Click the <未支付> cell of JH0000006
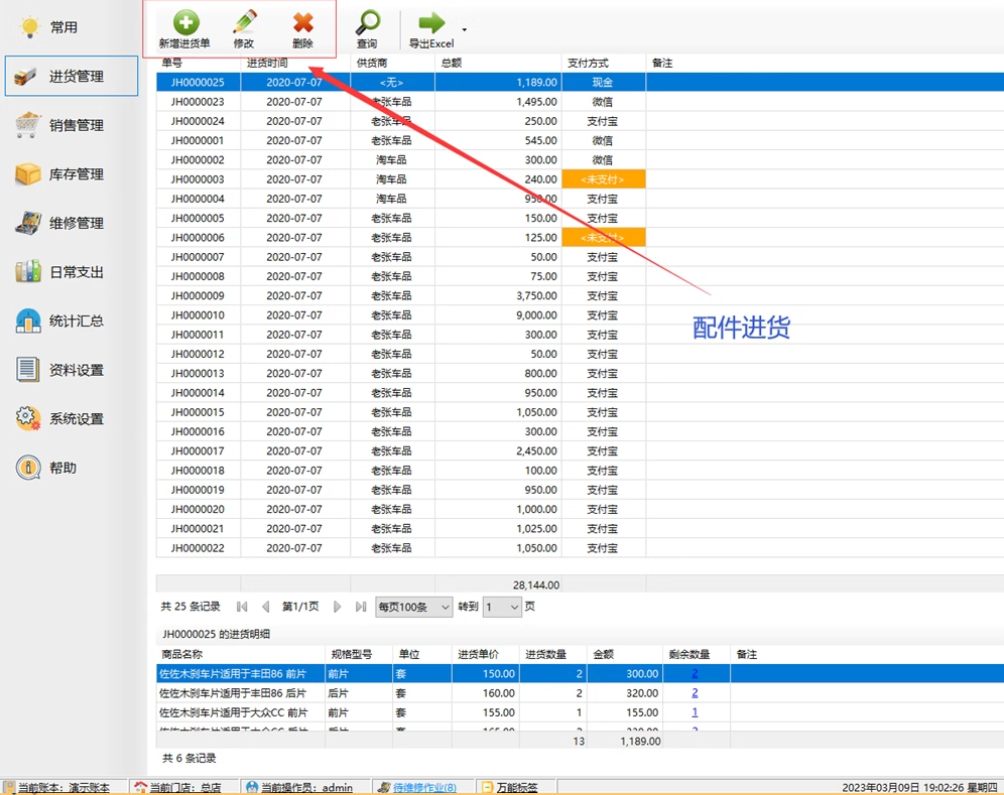The image size is (1004, 795). click(x=603, y=237)
